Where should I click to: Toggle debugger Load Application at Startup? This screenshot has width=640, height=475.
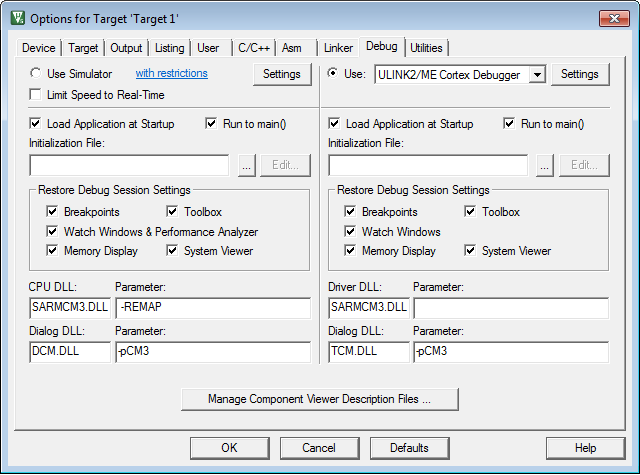(334, 123)
